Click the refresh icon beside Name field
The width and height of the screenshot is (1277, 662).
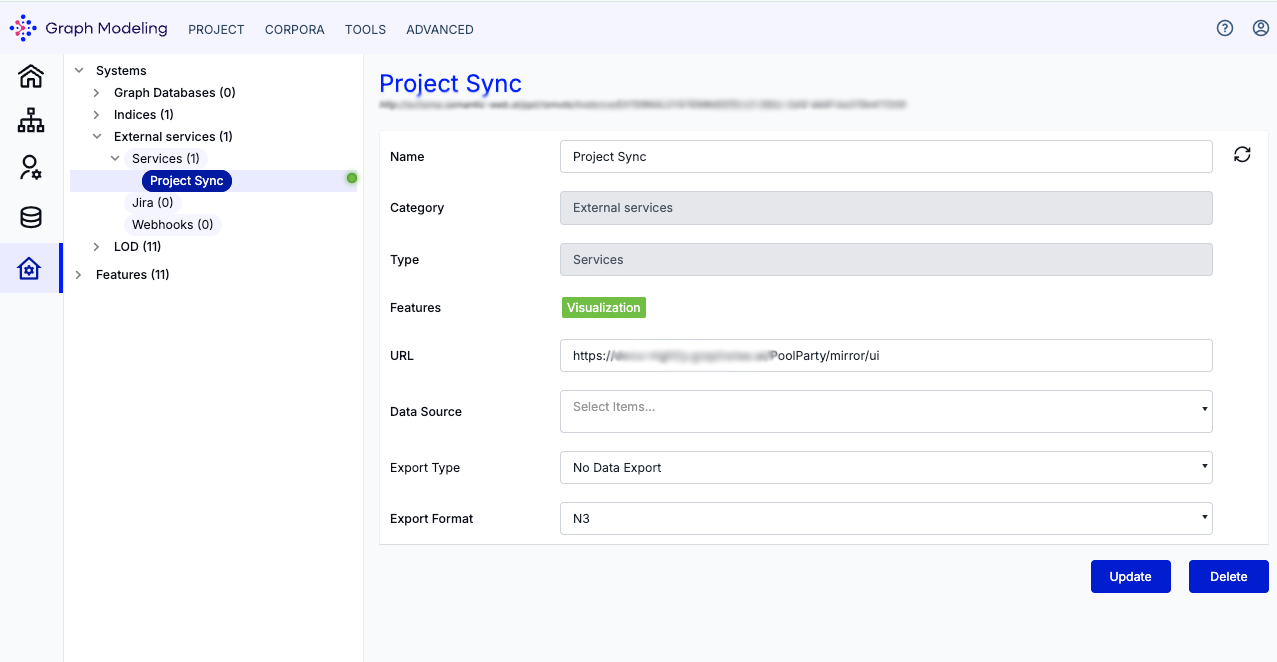pyautogui.click(x=1242, y=154)
